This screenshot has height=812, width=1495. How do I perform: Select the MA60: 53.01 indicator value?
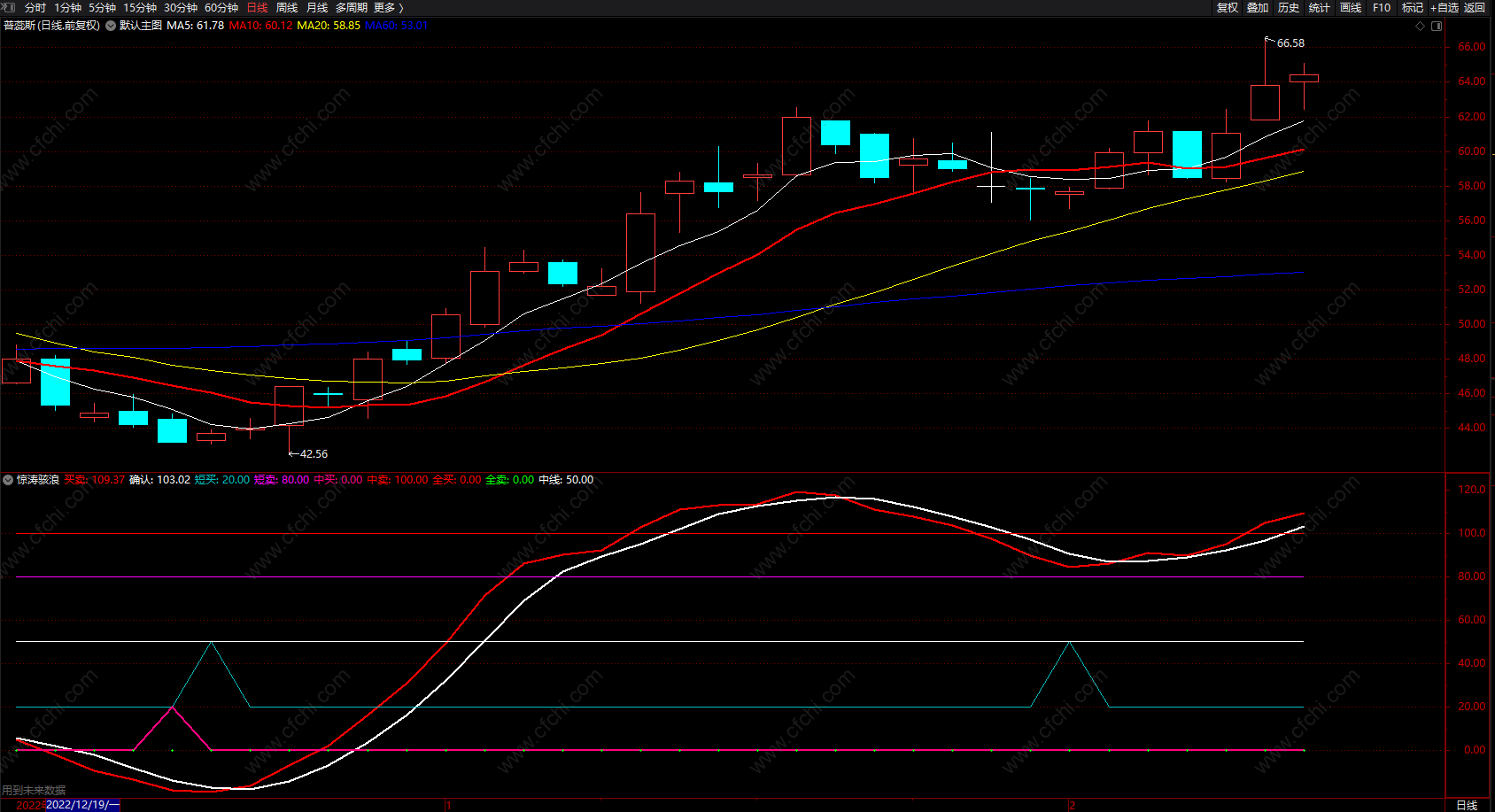pyautogui.click(x=396, y=26)
